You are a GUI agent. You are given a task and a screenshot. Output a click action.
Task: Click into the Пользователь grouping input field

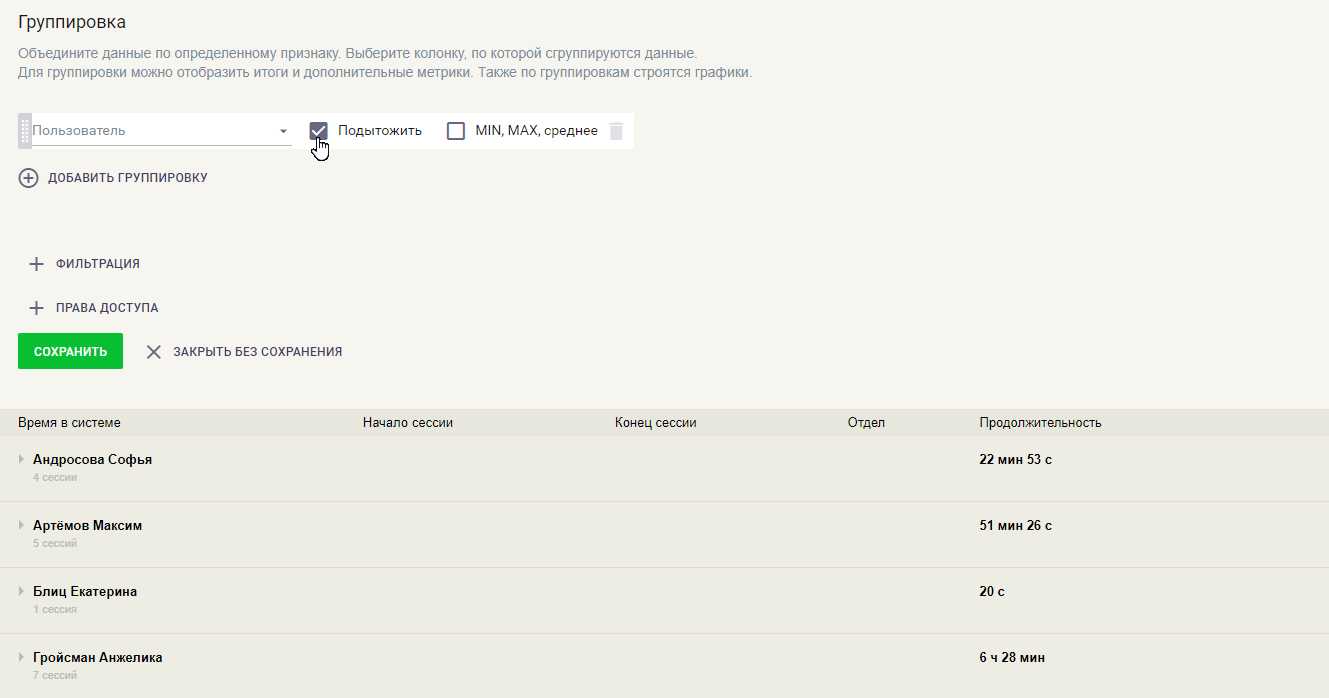point(150,131)
